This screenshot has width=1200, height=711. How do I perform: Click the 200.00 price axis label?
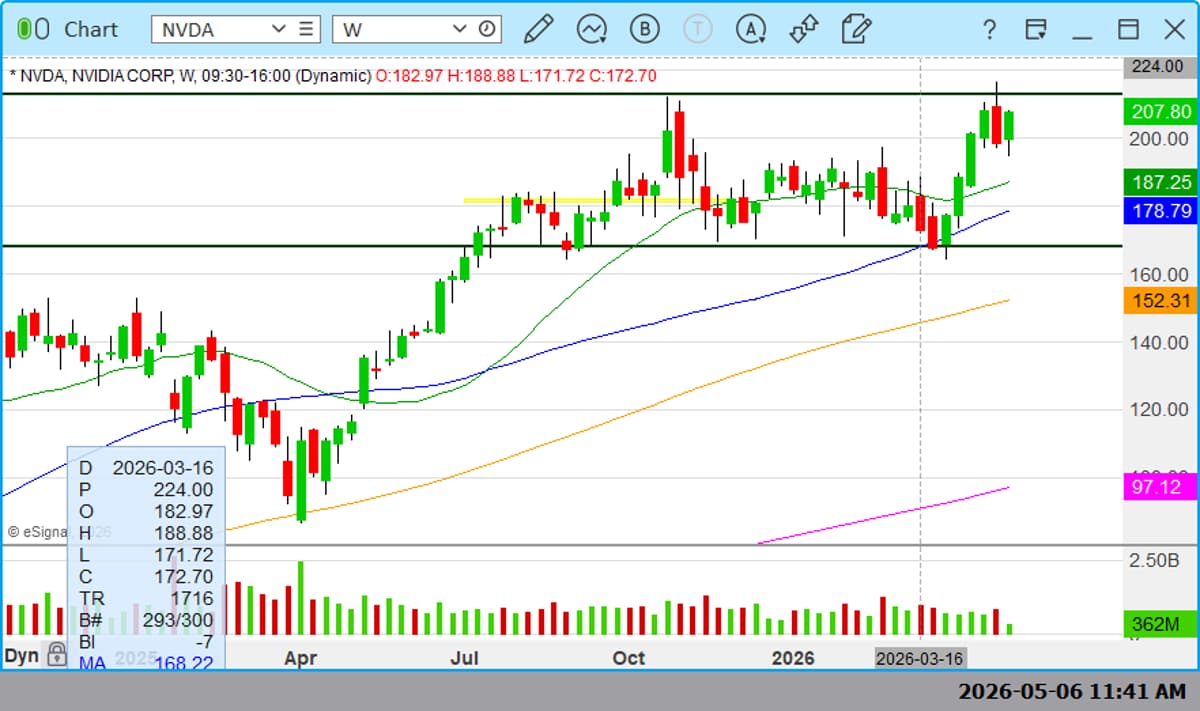point(1158,138)
